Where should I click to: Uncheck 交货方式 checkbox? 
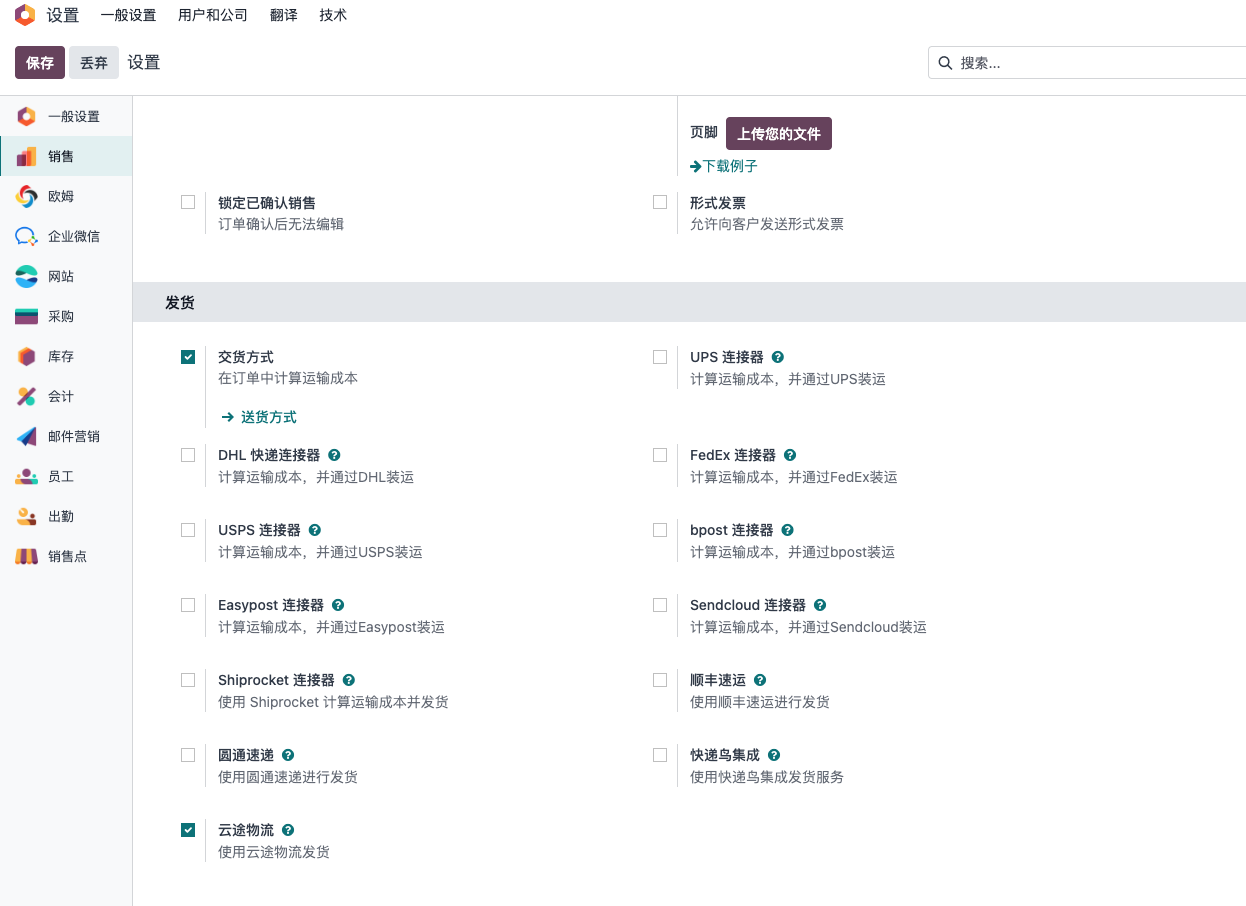point(188,357)
